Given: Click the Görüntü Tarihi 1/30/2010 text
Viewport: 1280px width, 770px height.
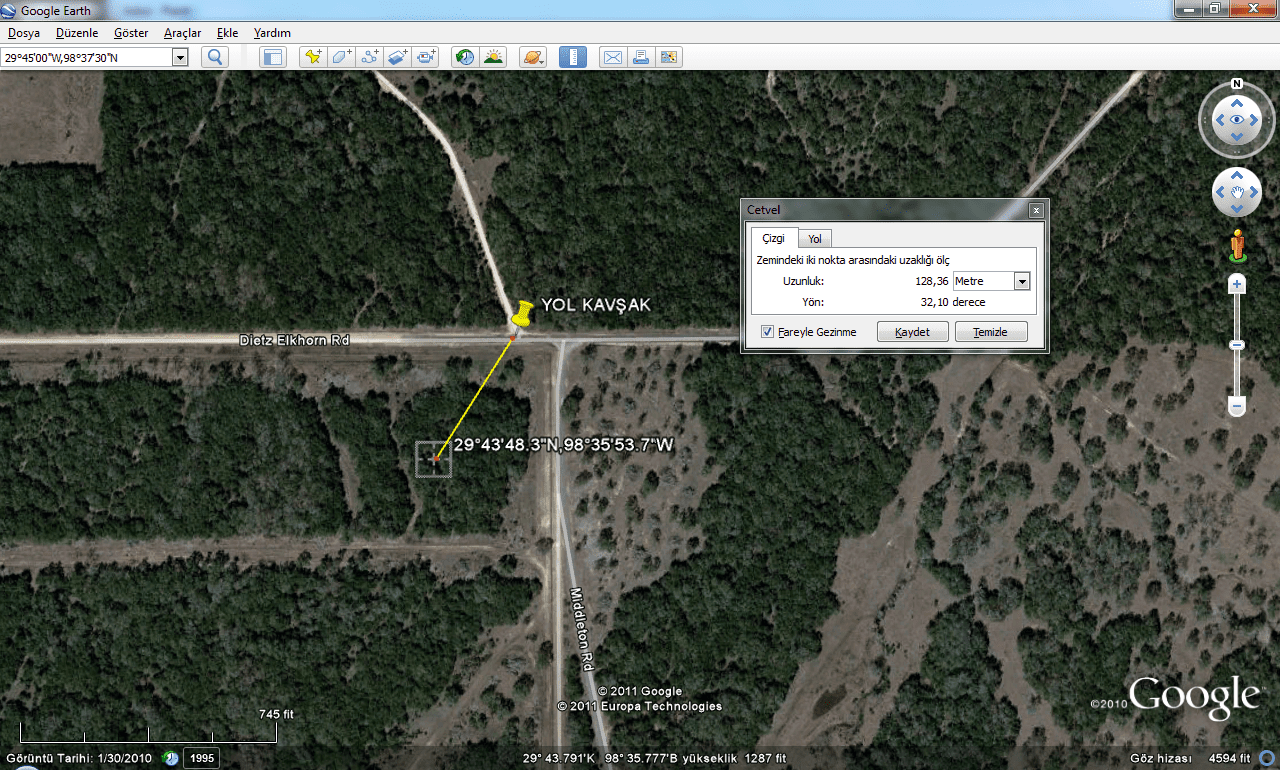Looking at the screenshot, I should 78,758.
